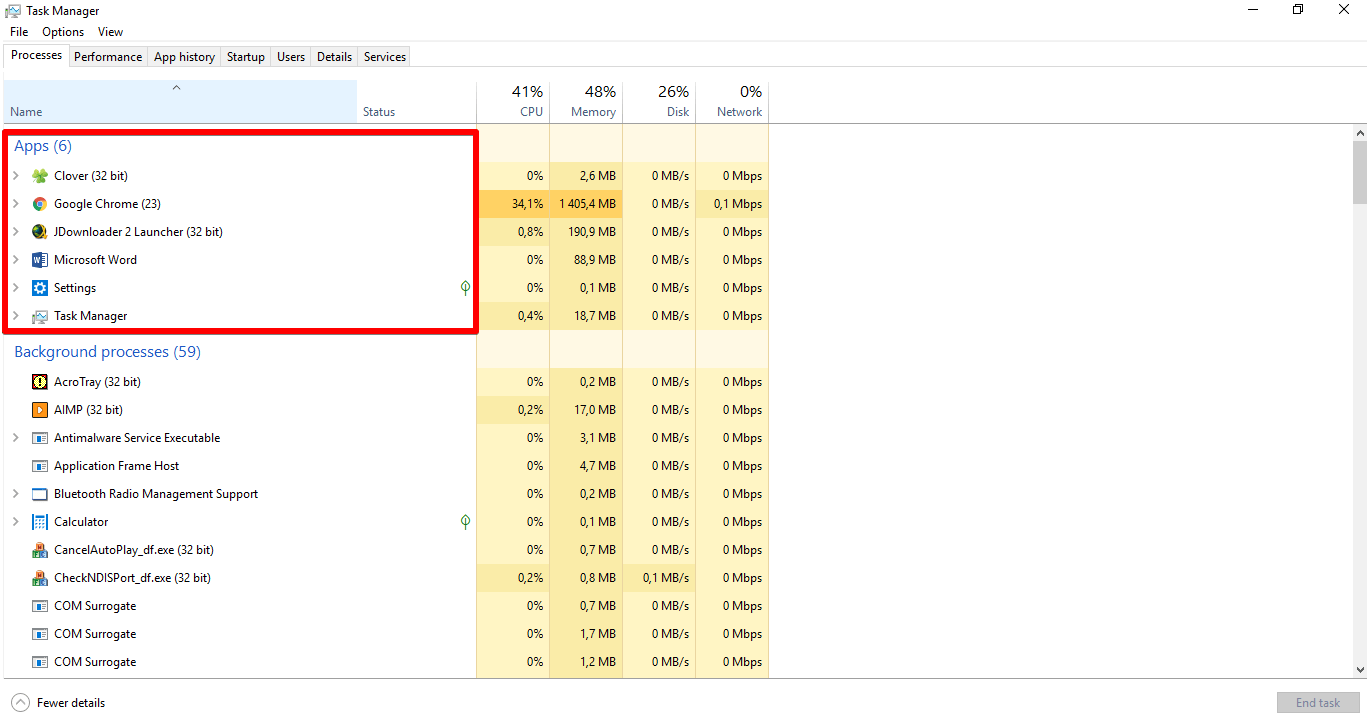Expand the Google Chrome process group
Image resolution: width=1367 pixels, height=725 pixels.
(15, 203)
